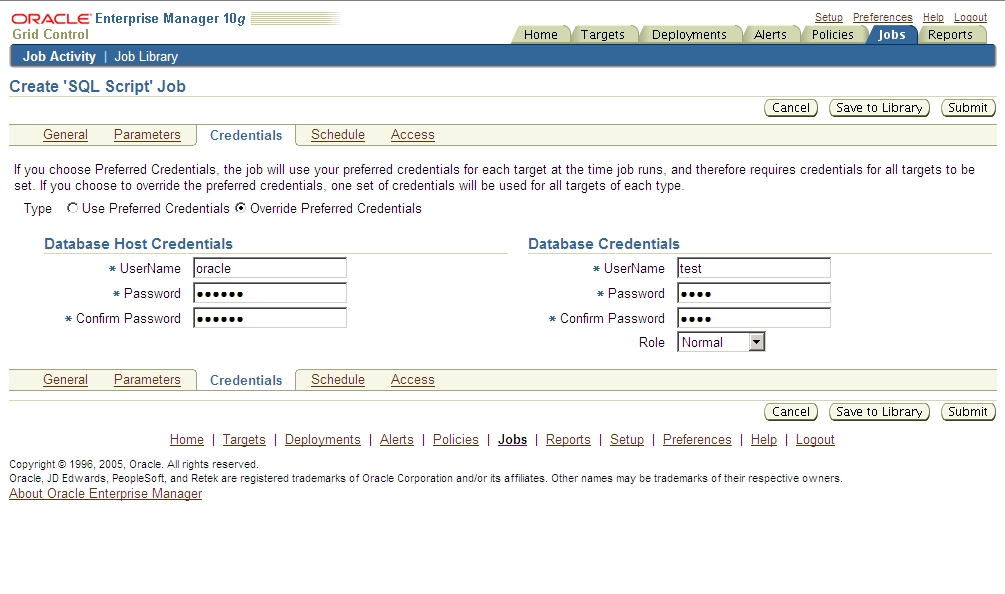Image resolution: width=1005 pixels, height=594 pixels.
Task: Click footer Preferences link
Action: pyautogui.click(x=697, y=440)
